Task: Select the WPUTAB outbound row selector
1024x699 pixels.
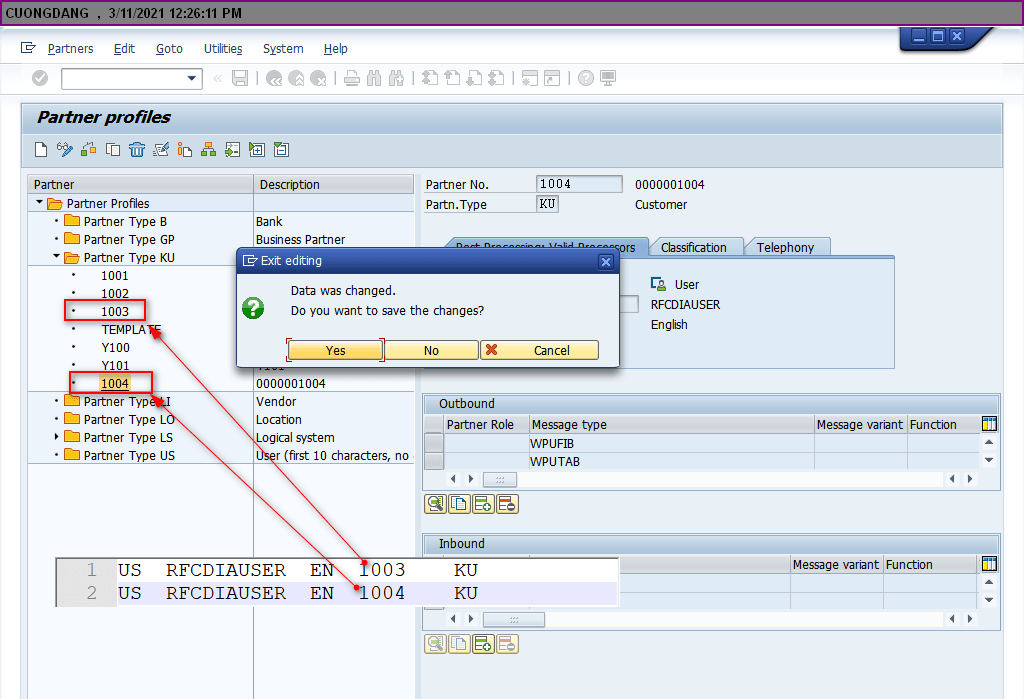Action: click(434, 461)
